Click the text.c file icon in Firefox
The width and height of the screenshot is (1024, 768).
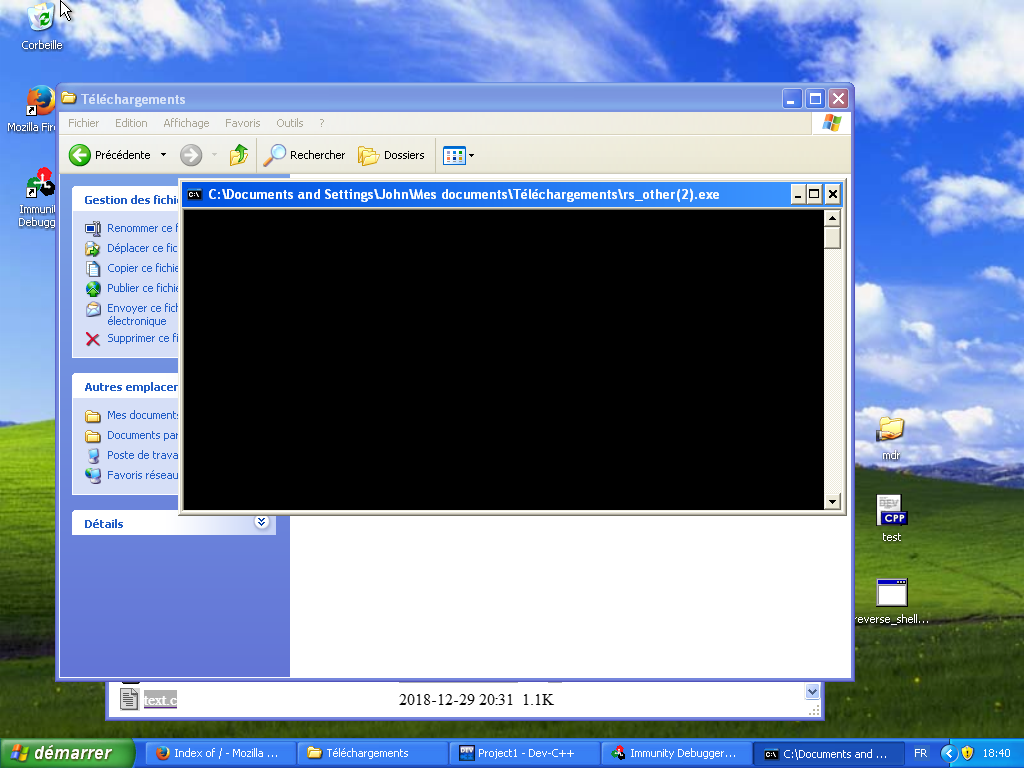pos(129,699)
